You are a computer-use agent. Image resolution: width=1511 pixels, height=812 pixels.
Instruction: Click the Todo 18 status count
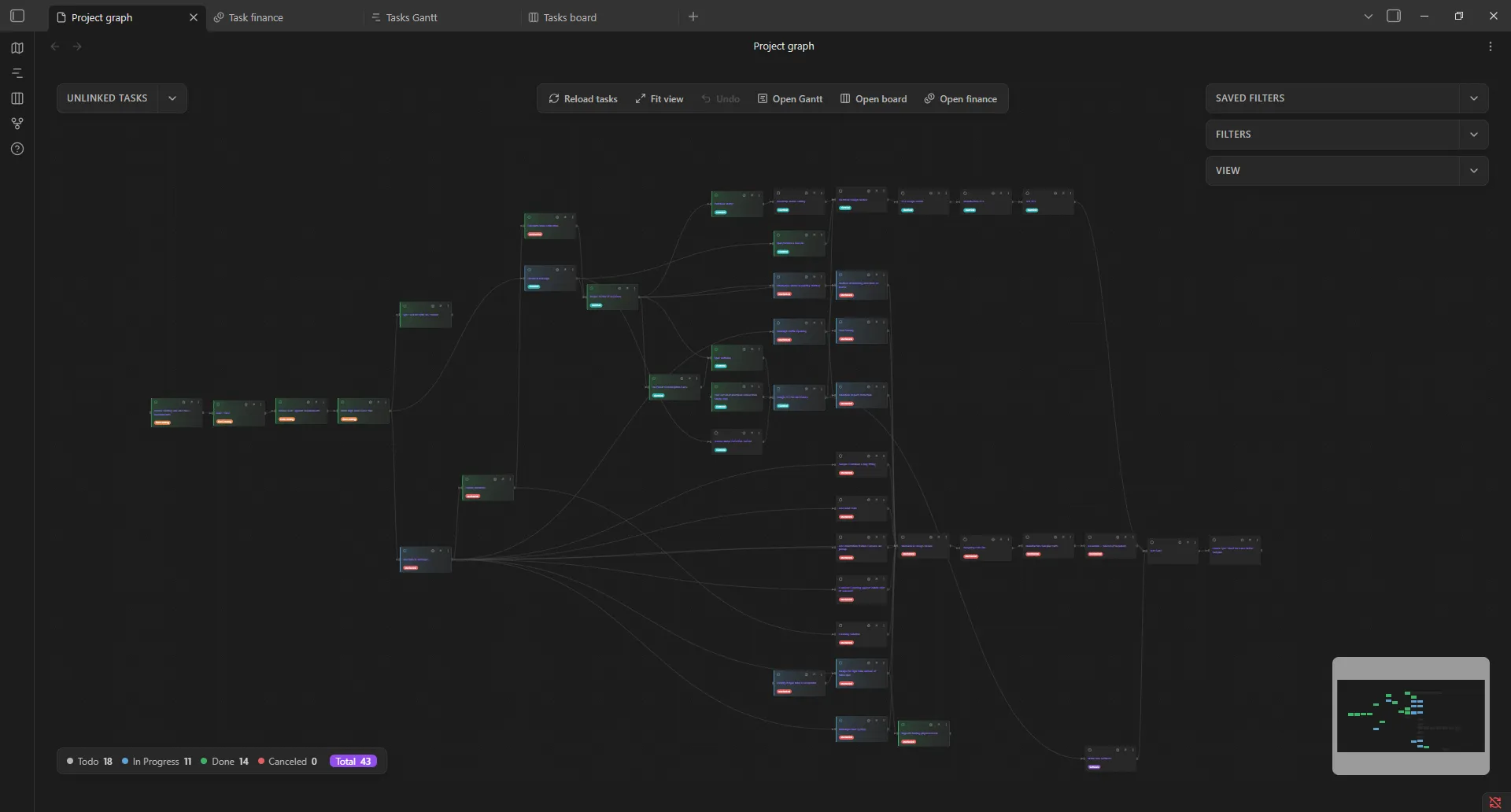tap(90, 762)
